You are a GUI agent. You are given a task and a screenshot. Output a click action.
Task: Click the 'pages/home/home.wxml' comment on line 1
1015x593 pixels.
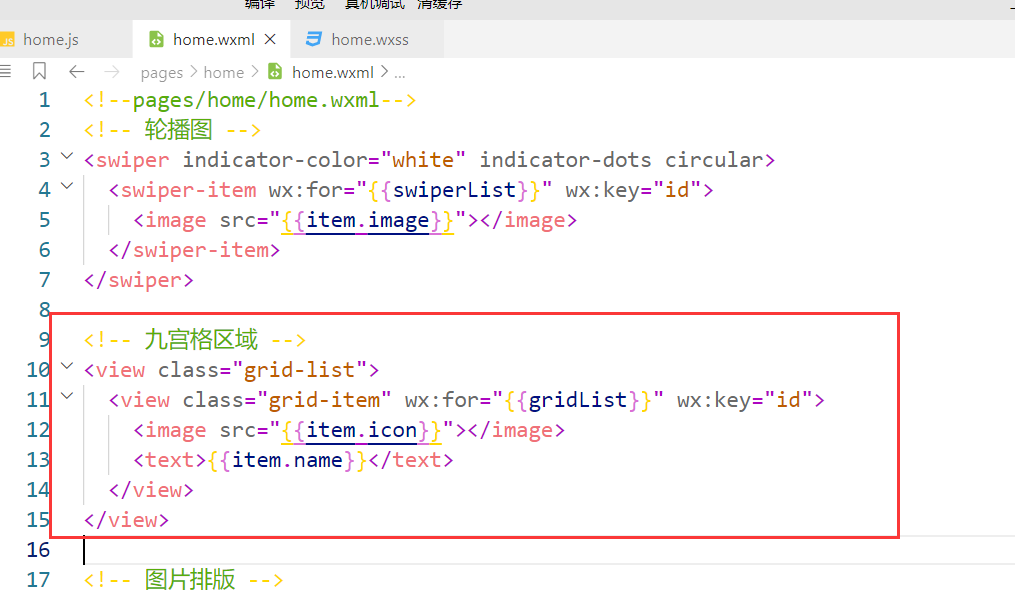(x=256, y=100)
